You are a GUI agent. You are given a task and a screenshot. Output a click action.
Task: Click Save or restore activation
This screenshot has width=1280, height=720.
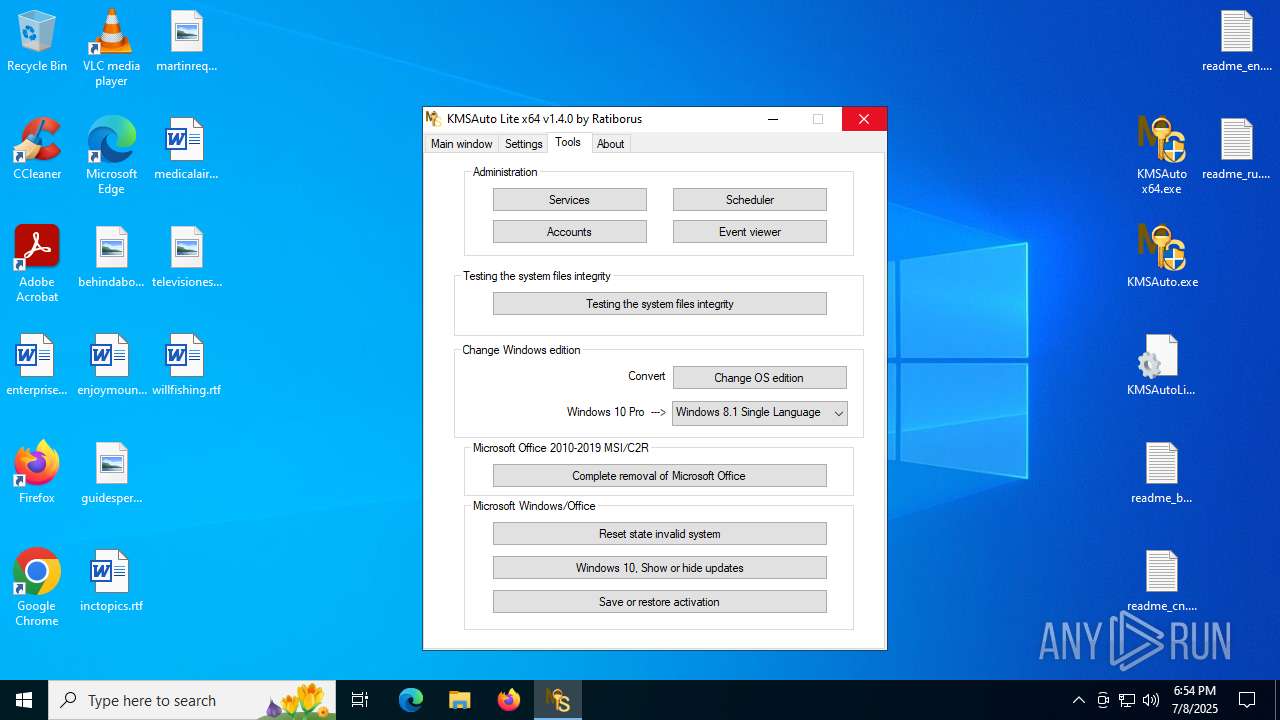pos(659,602)
